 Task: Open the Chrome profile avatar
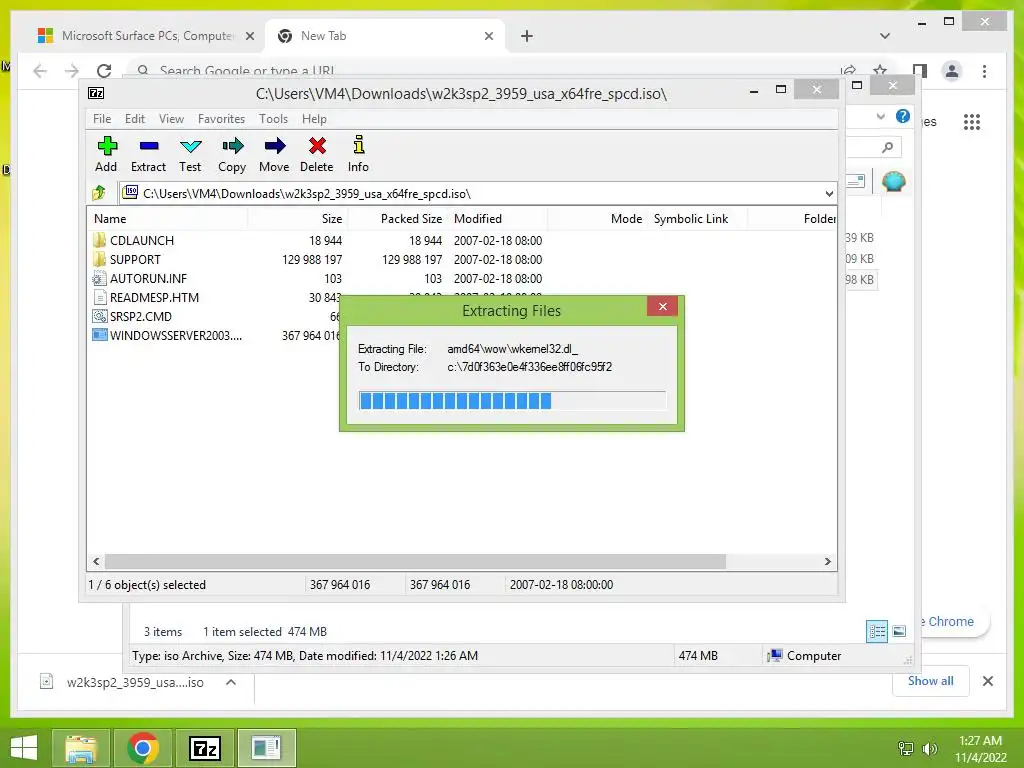click(x=952, y=71)
